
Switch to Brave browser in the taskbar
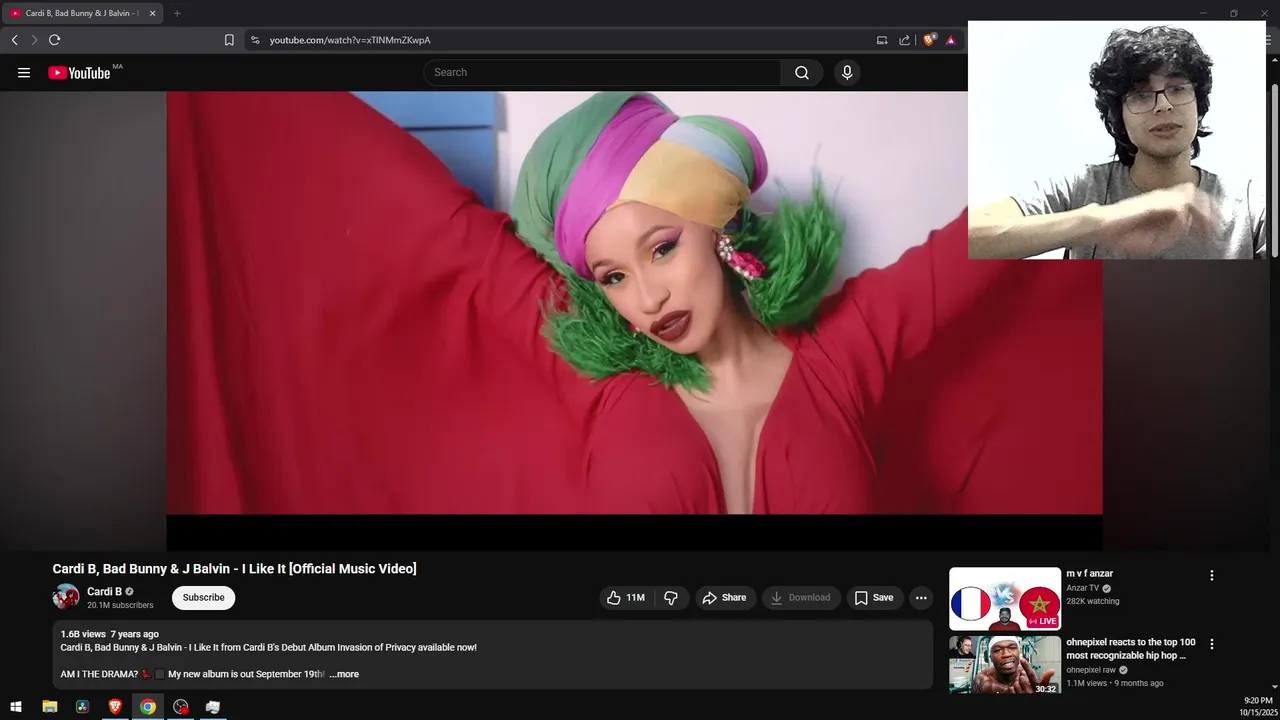115,707
